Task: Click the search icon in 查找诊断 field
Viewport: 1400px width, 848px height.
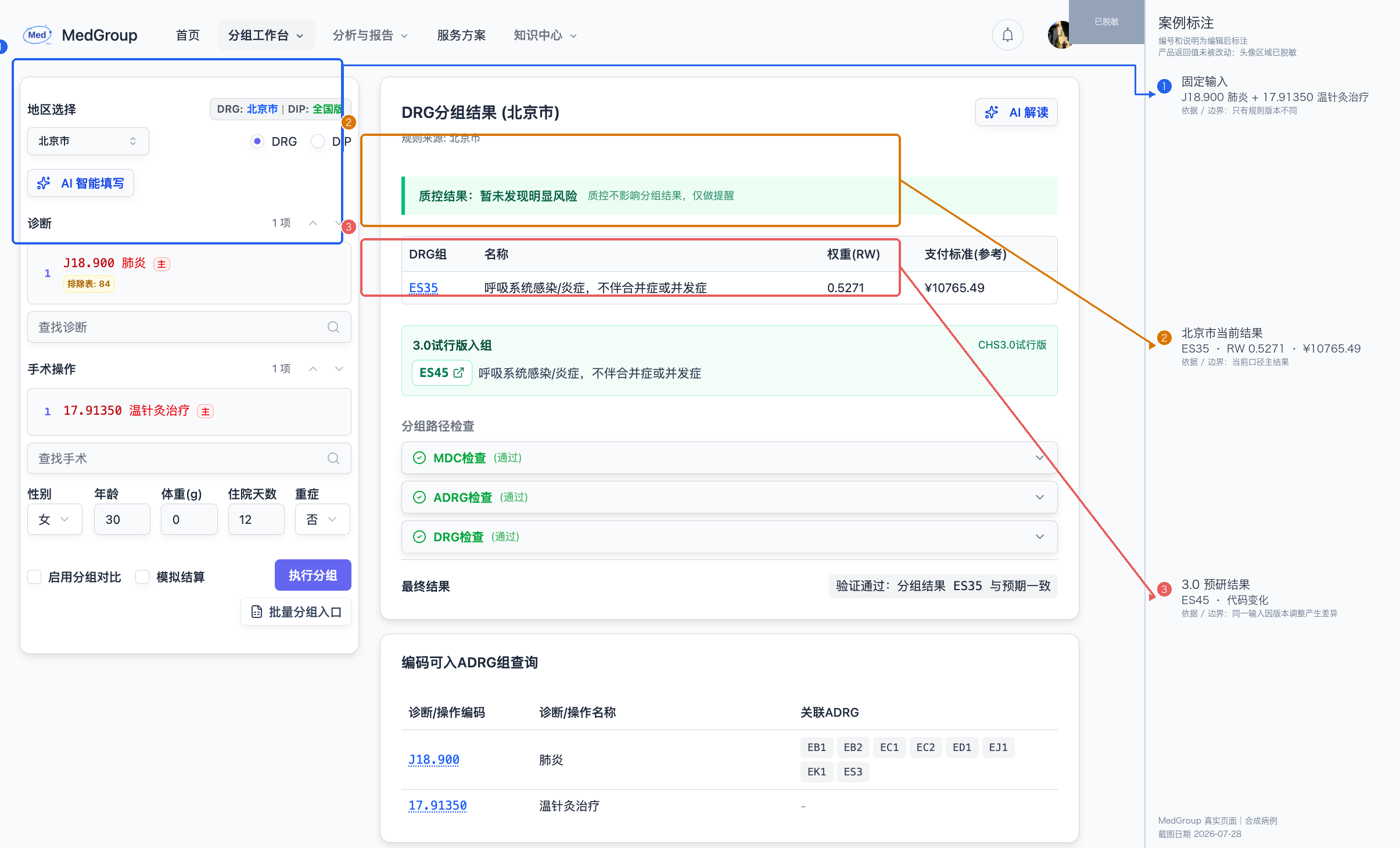Action: (333, 327)
